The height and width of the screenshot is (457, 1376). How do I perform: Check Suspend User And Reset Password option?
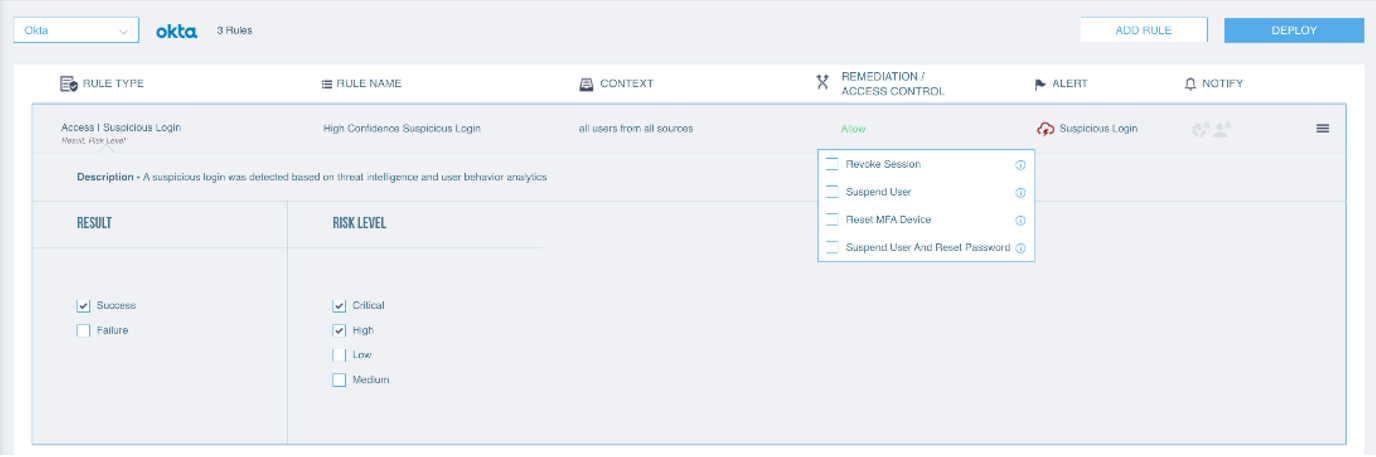pos(832,247)
